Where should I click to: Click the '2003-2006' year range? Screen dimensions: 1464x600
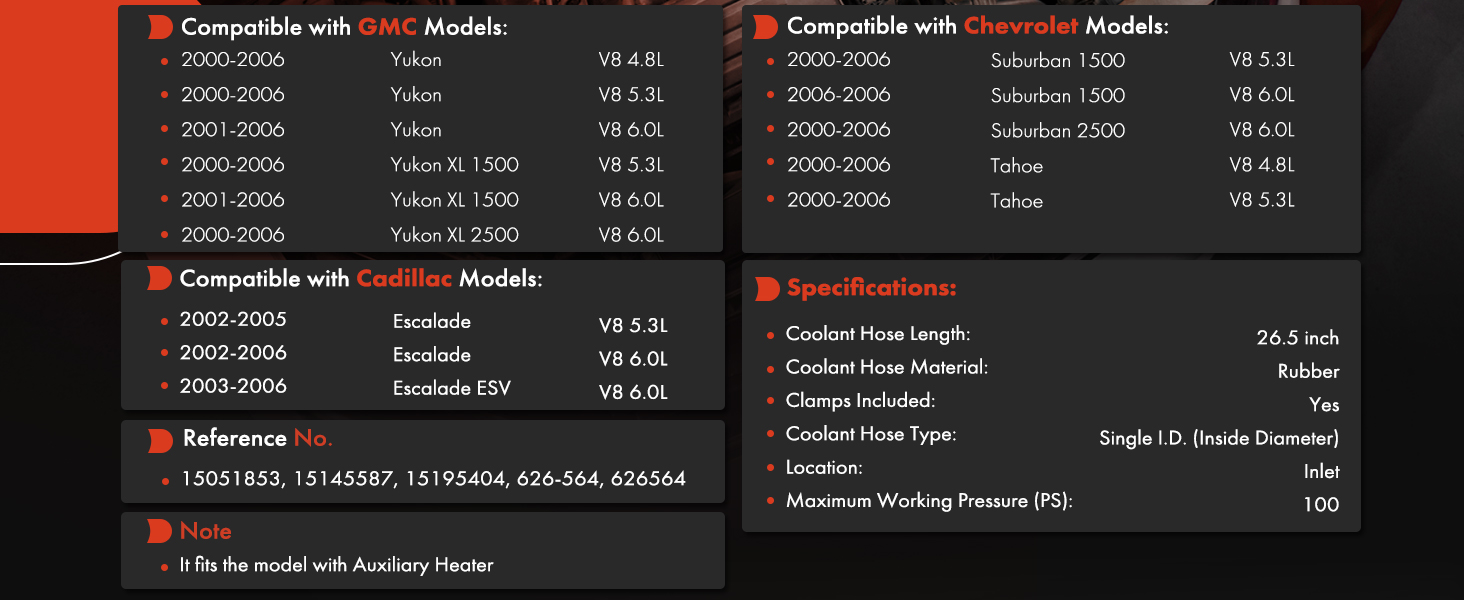[233, 386]
